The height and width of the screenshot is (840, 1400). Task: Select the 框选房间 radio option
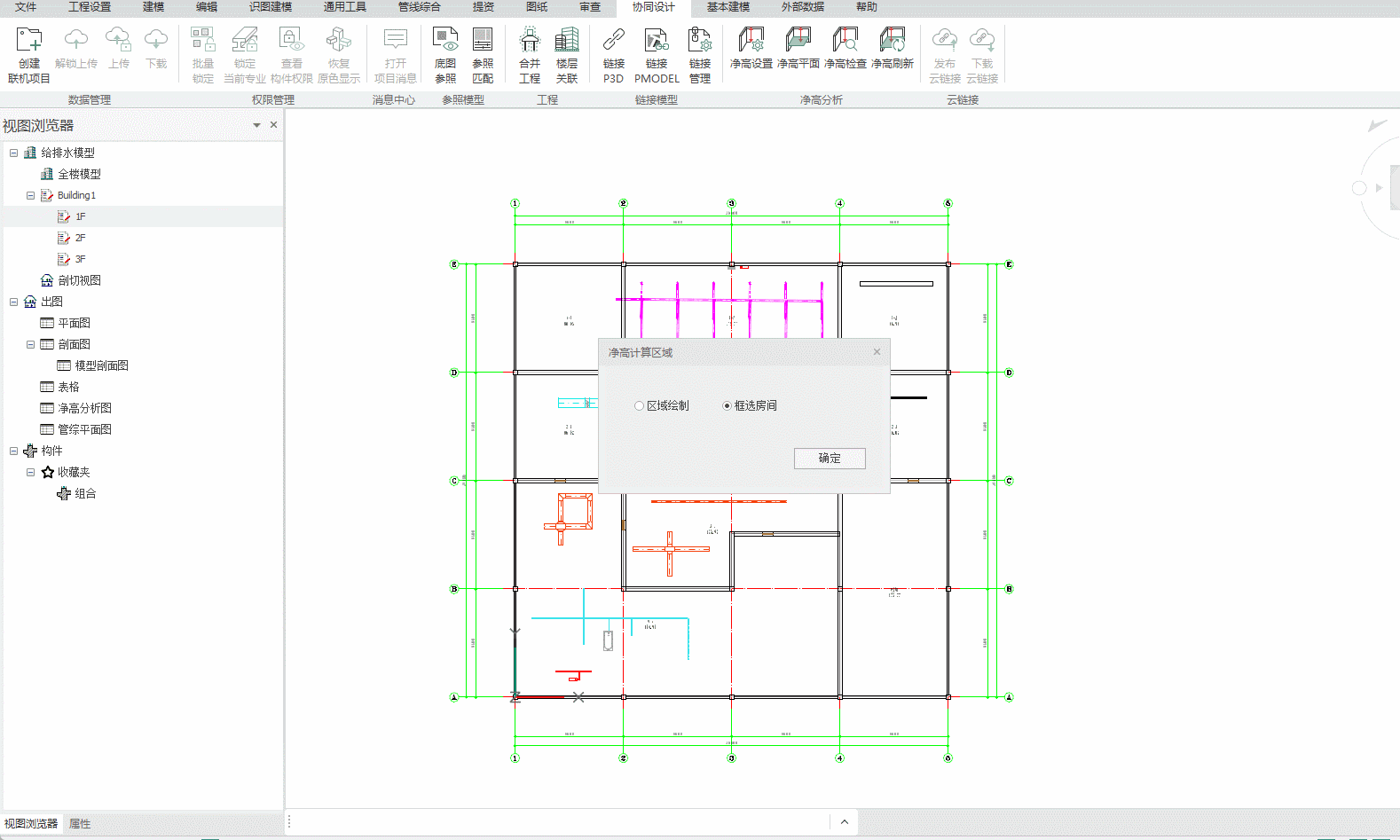(728, 406)
